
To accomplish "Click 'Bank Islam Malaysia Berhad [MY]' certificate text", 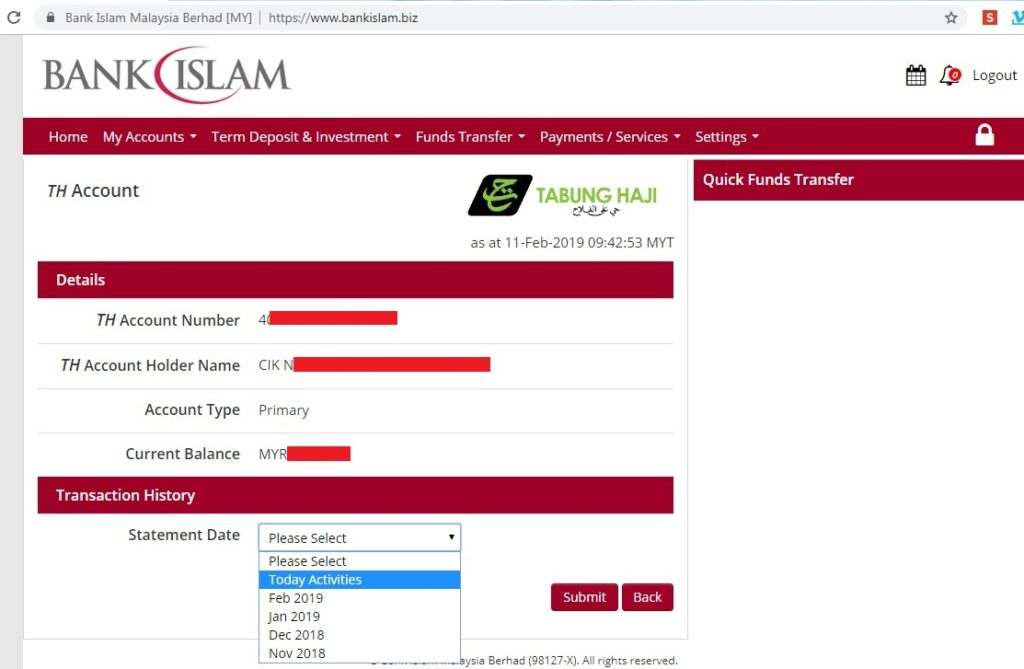I will [158, 18].
